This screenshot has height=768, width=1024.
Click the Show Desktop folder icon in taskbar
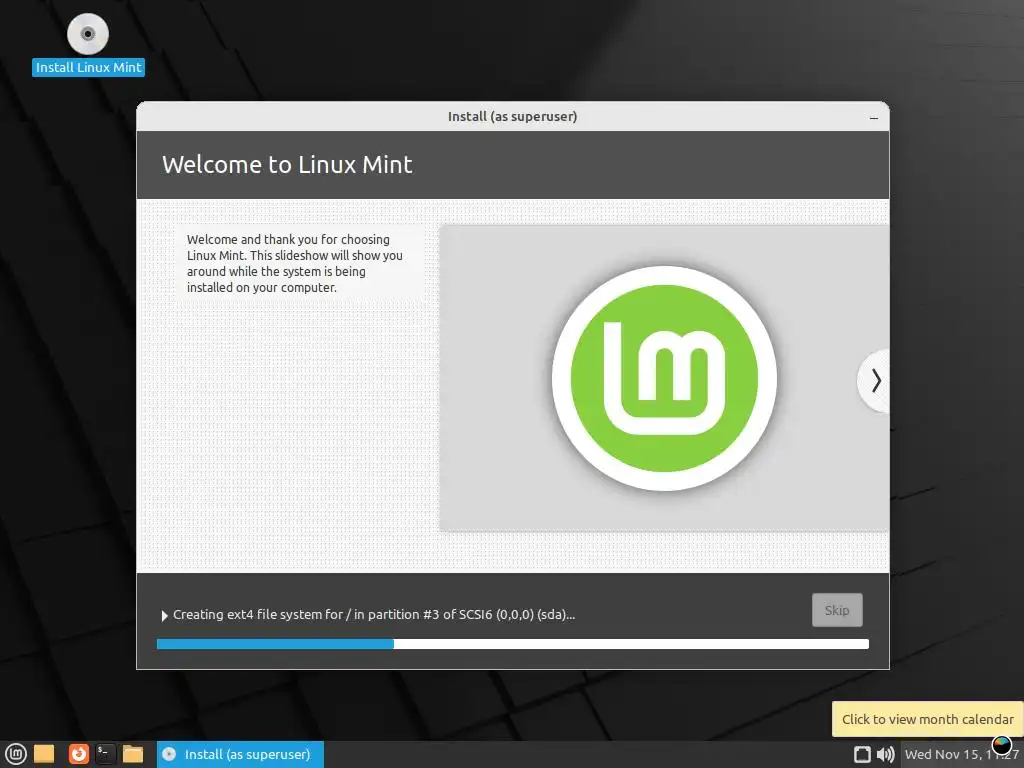[x=44, y=754]
